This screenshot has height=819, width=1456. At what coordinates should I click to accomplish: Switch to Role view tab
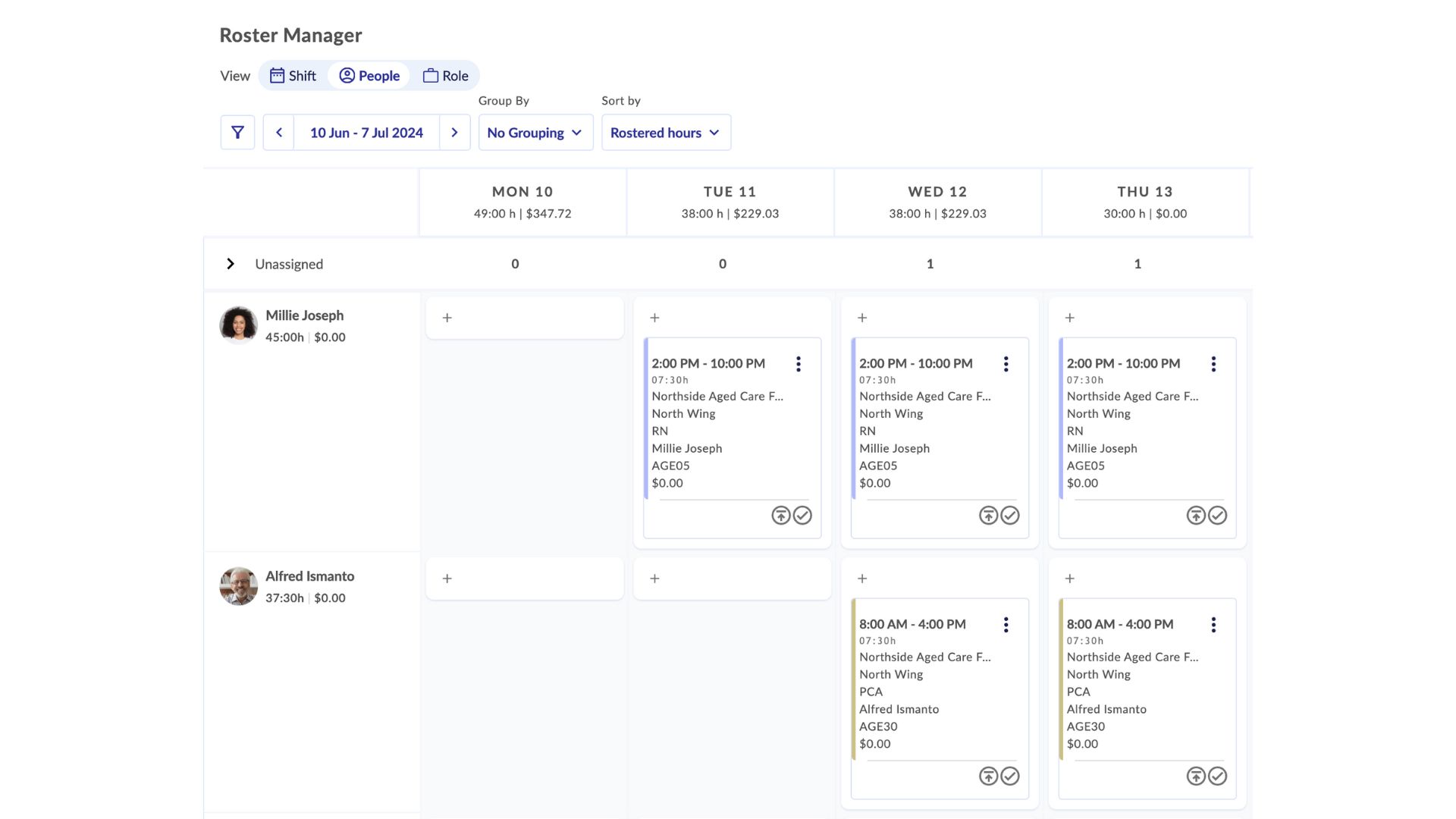[446, 76]
